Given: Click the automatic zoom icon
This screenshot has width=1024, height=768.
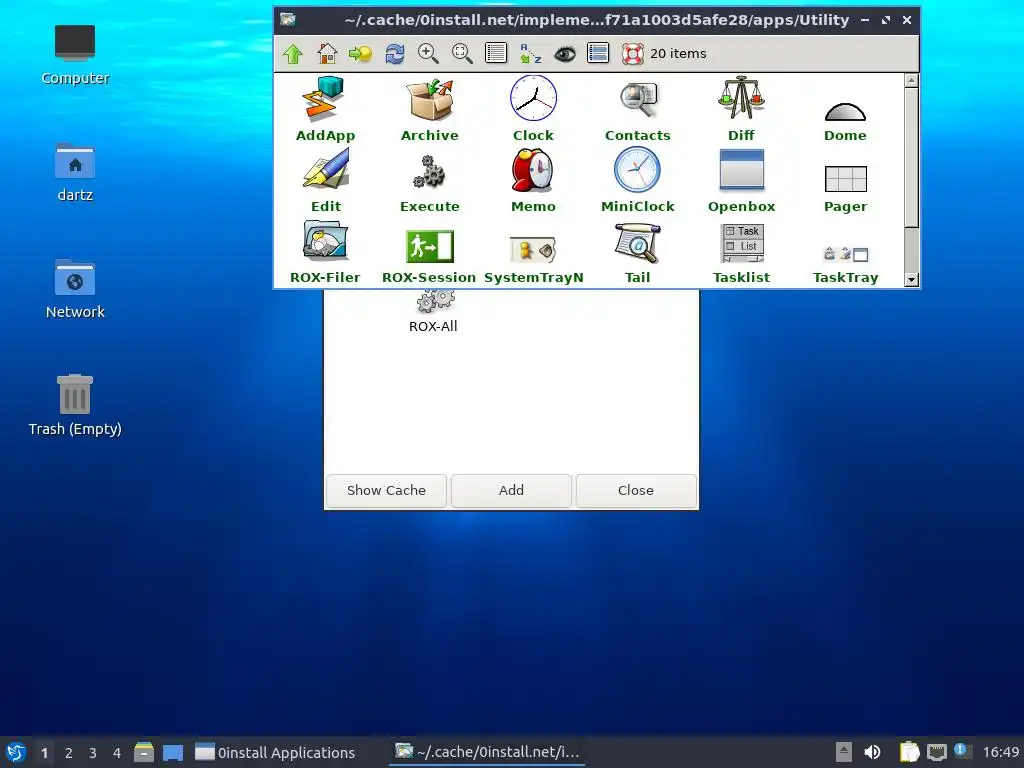Looking at the screenshot, I should (462, 54).
